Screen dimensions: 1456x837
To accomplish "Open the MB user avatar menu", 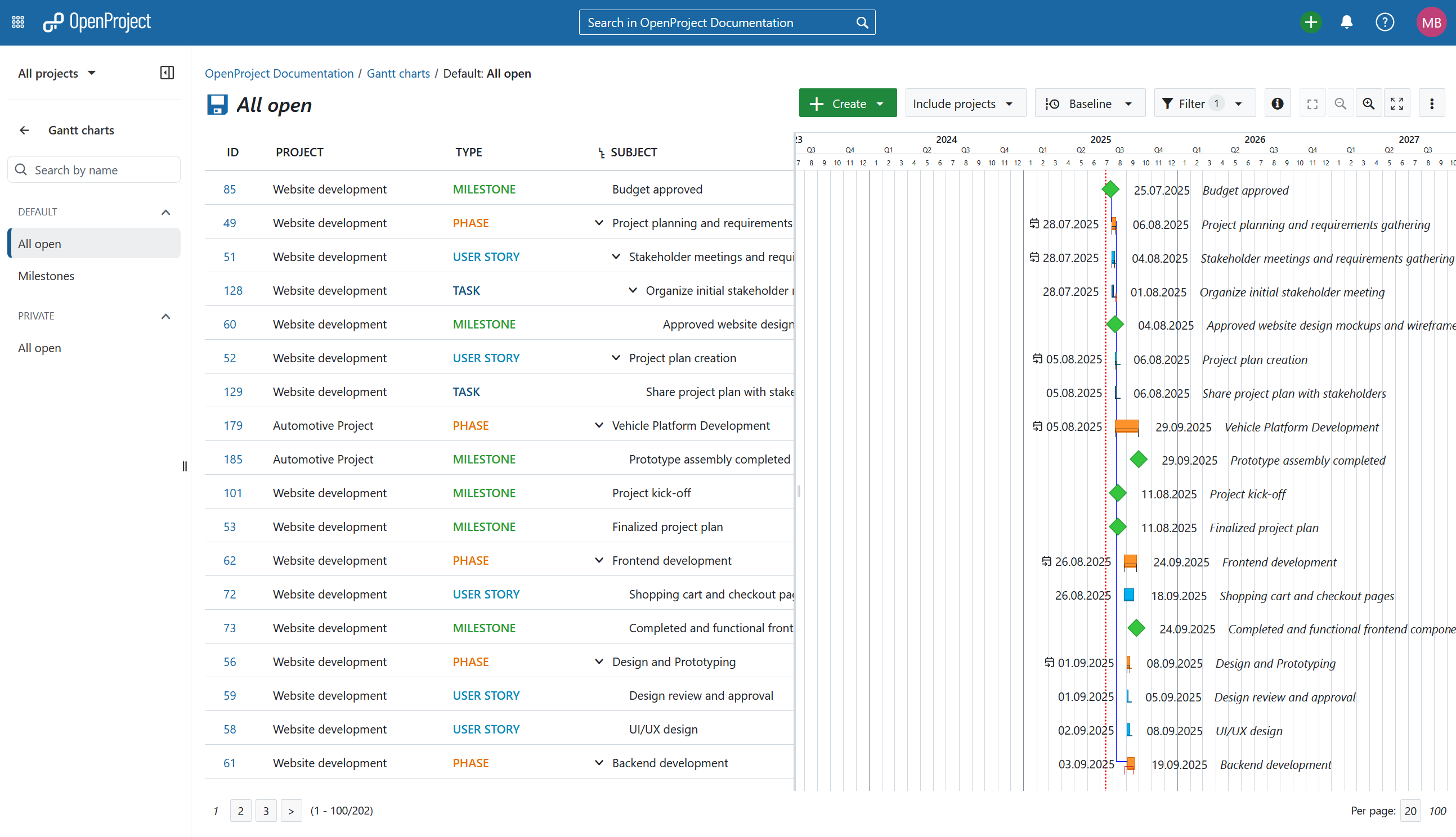I will [x=1431, y=22].
